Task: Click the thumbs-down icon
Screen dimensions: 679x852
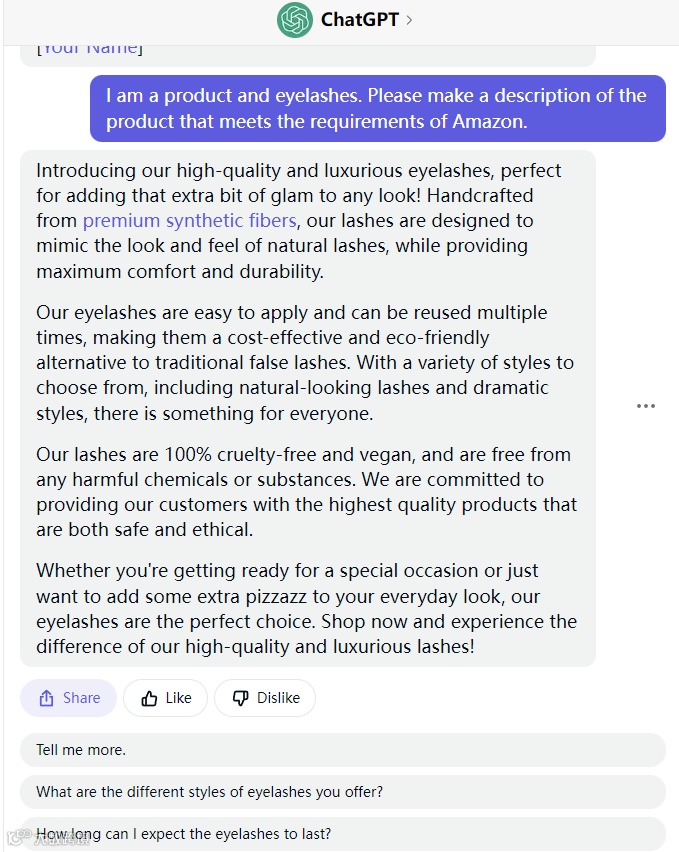Action: tap(241, 698)
